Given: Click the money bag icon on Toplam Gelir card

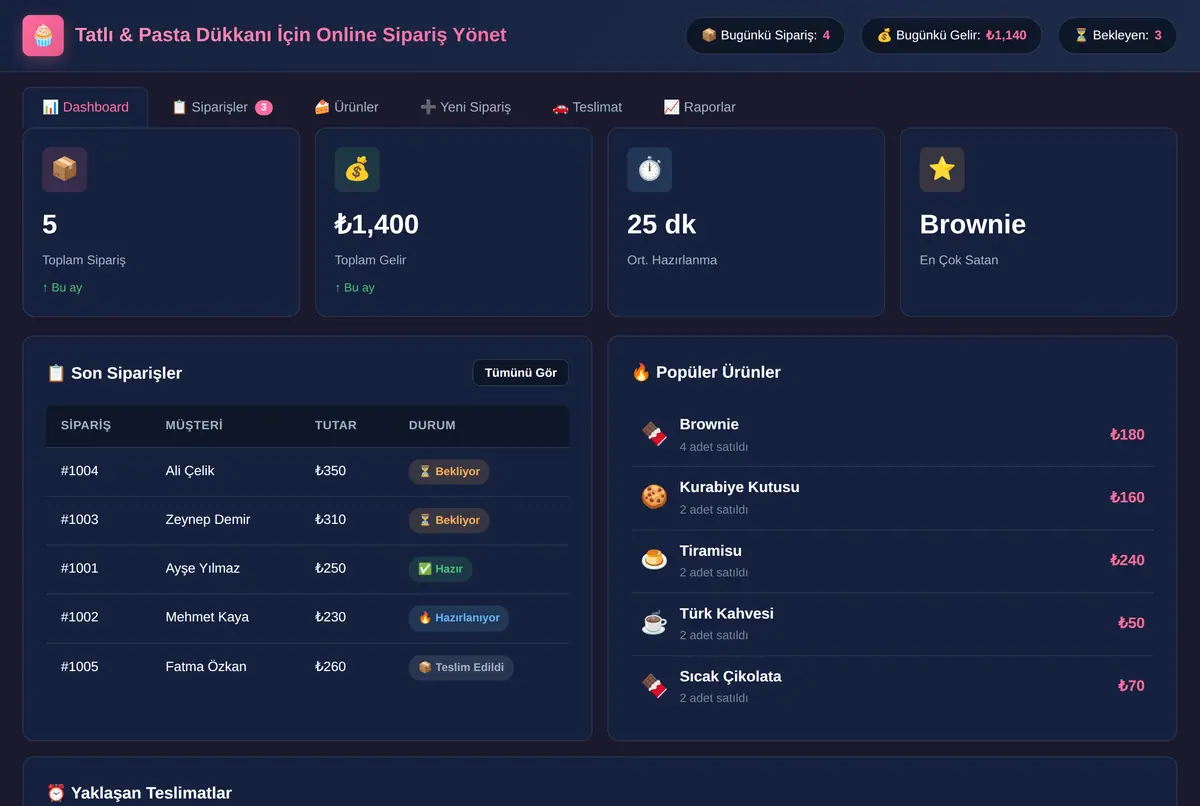Looking at the screenshot, I should click(x=357, y=170).
